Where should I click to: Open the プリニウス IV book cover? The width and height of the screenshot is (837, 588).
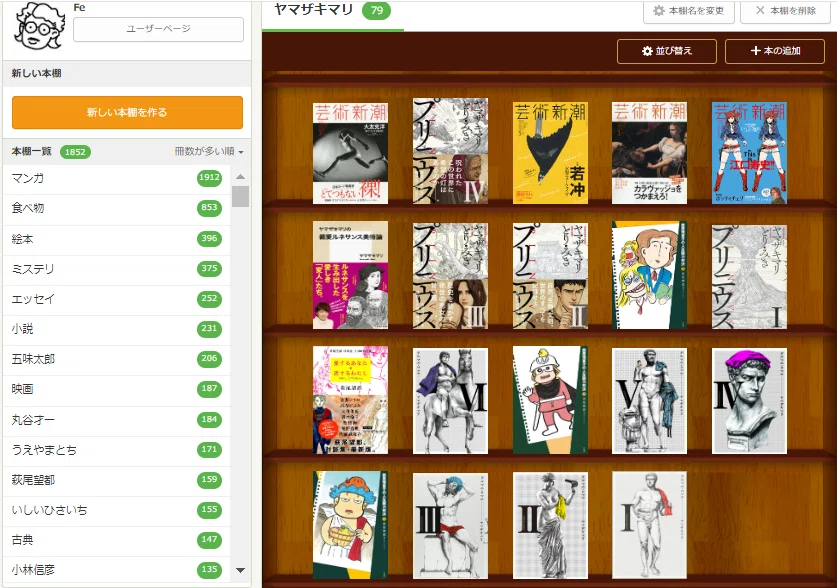[450, 150]
